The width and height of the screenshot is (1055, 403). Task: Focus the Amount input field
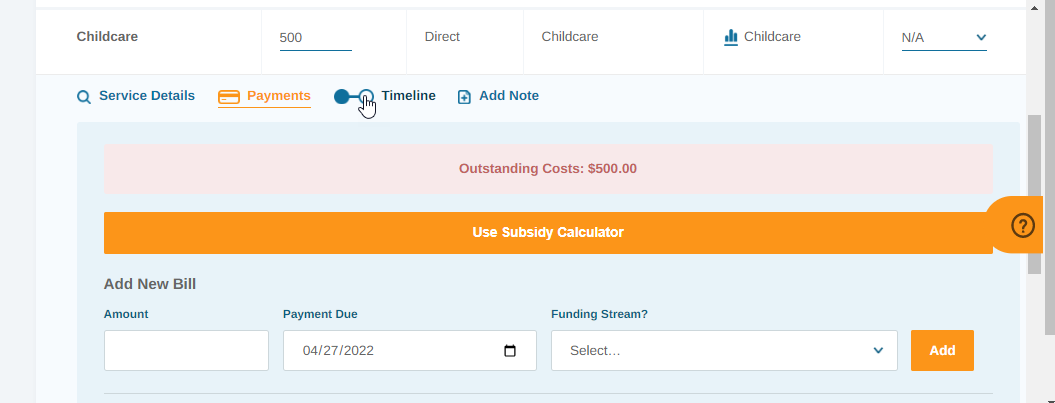point(186,351)
